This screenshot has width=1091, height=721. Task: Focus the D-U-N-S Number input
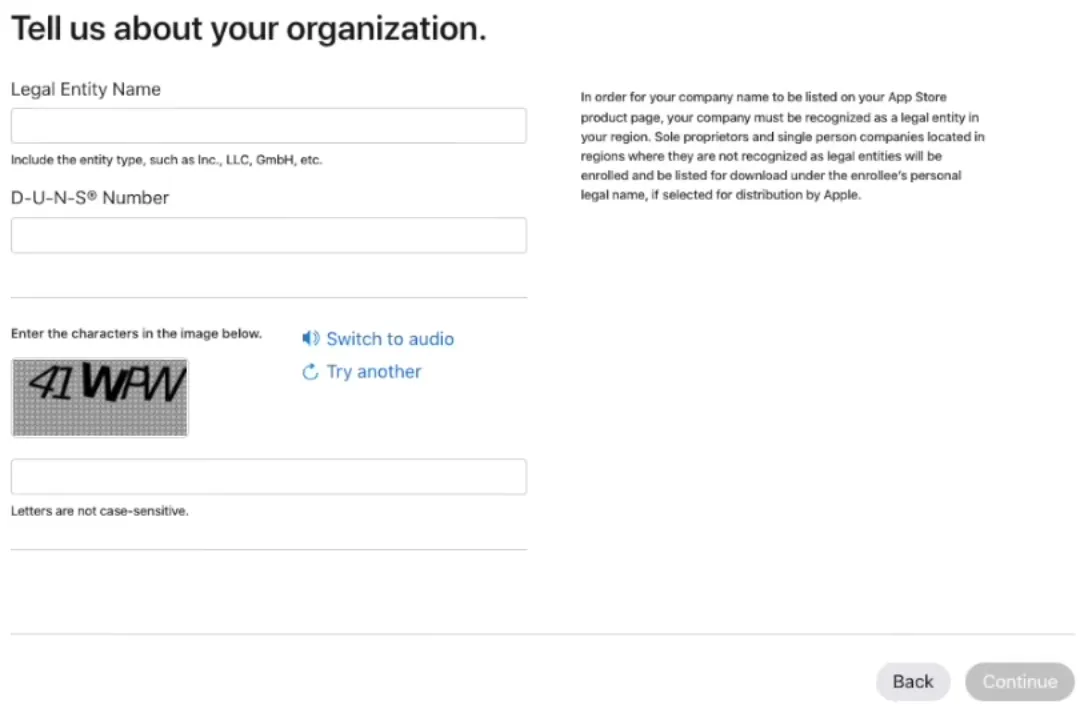coord(268,235)
